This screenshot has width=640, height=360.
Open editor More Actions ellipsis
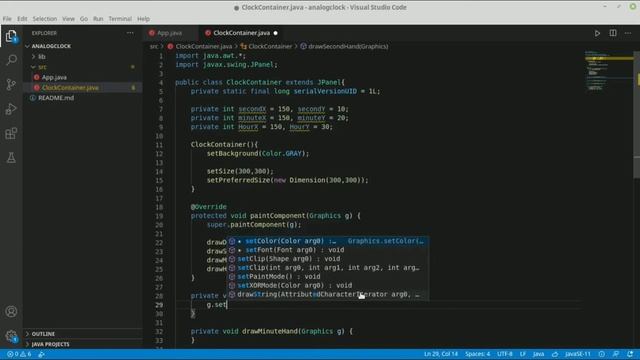(x=628, y=33)
